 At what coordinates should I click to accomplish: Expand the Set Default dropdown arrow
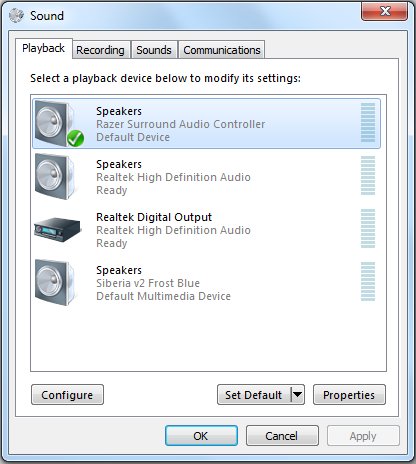coord(298,395)
